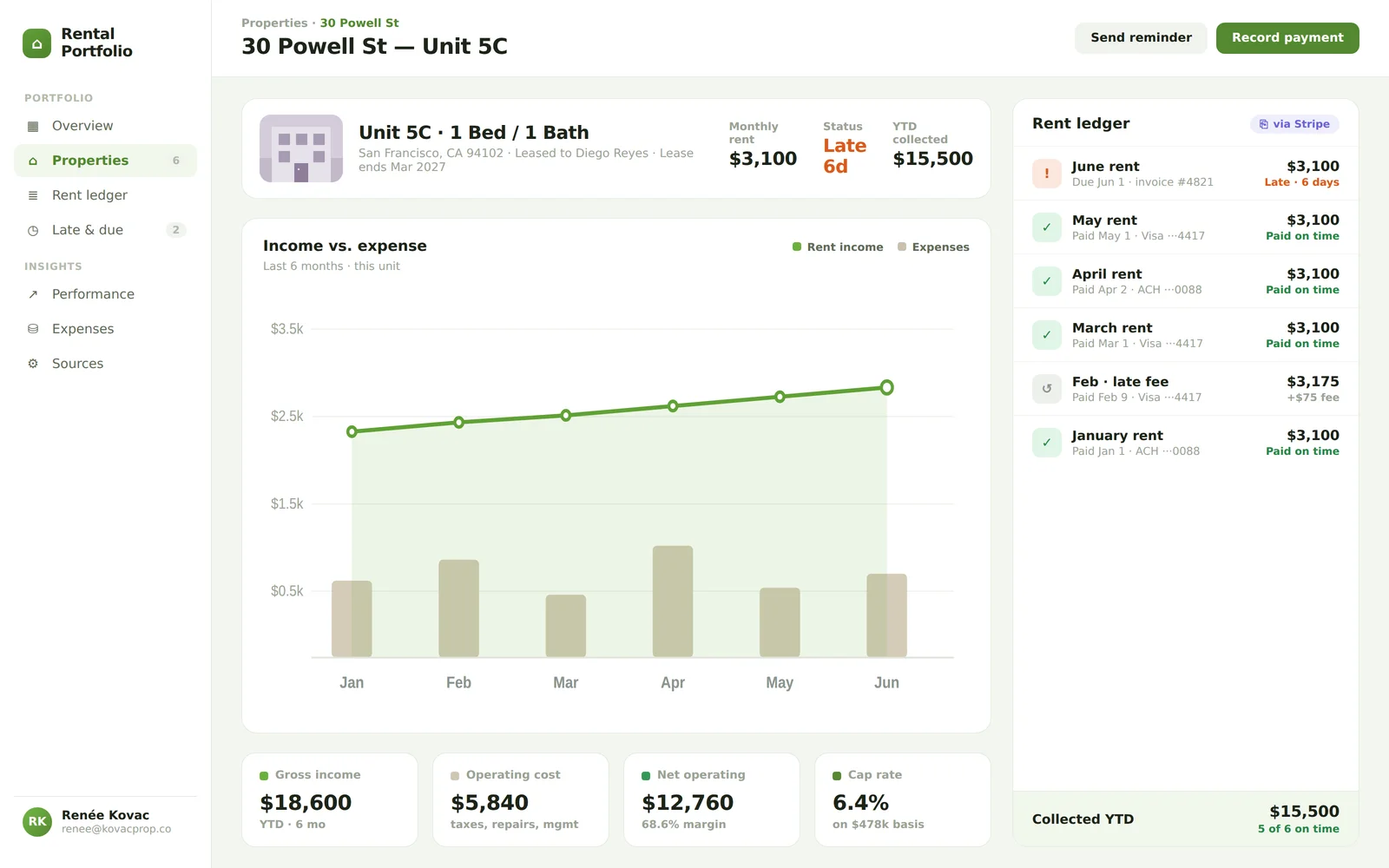Click the renee@kovacprop.co email text
Image resolution: width=1389 pixels, height=868 pixels.
click(x=116, y=829)
